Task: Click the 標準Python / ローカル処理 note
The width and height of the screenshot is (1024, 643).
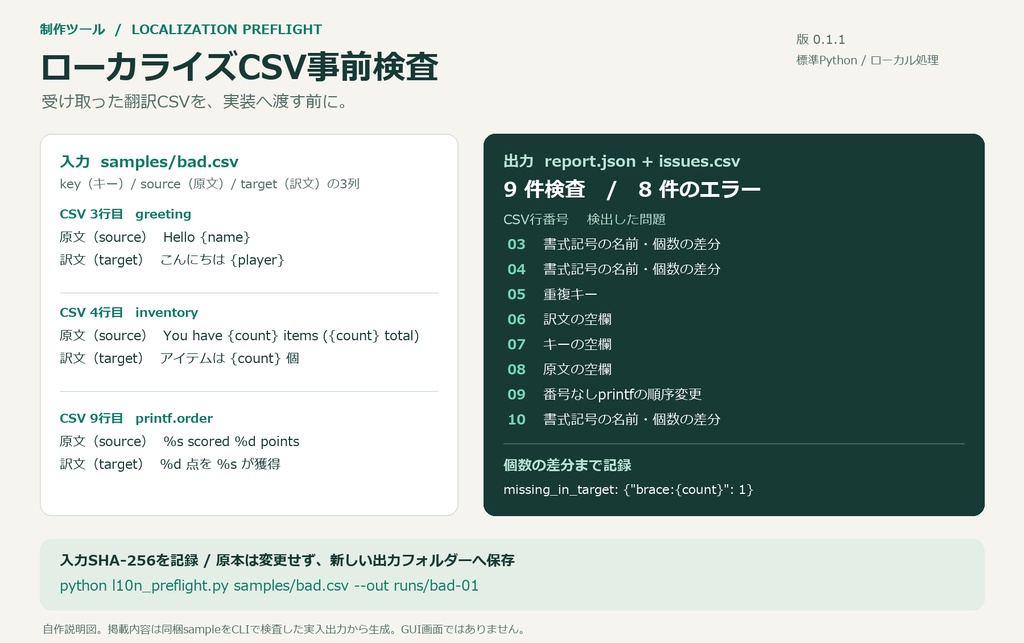Action: click(x=867, y=60)
